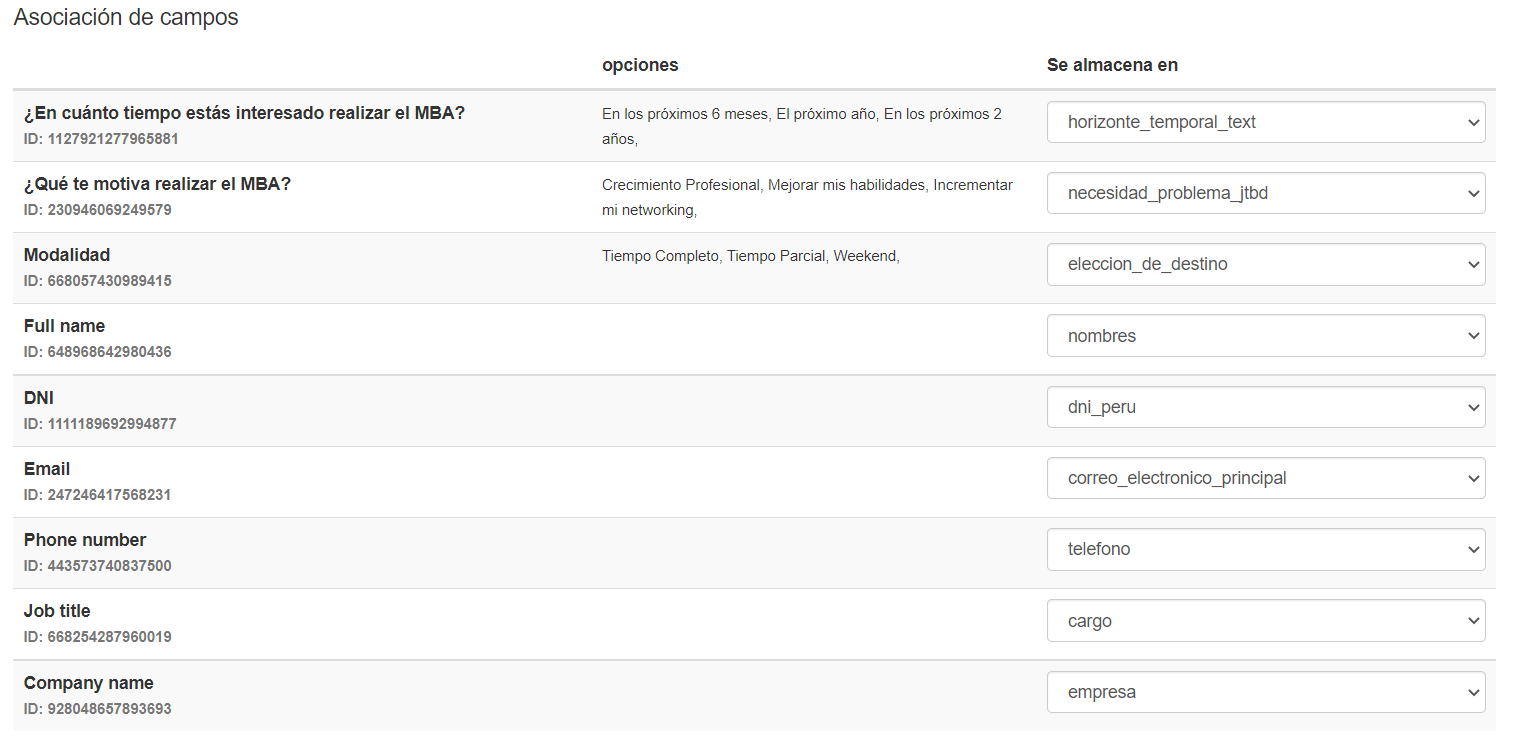Viewport: 1517px width, 741px height.
Task: Expand the eleccion_de_destino select box
Action: point(1265,264)
